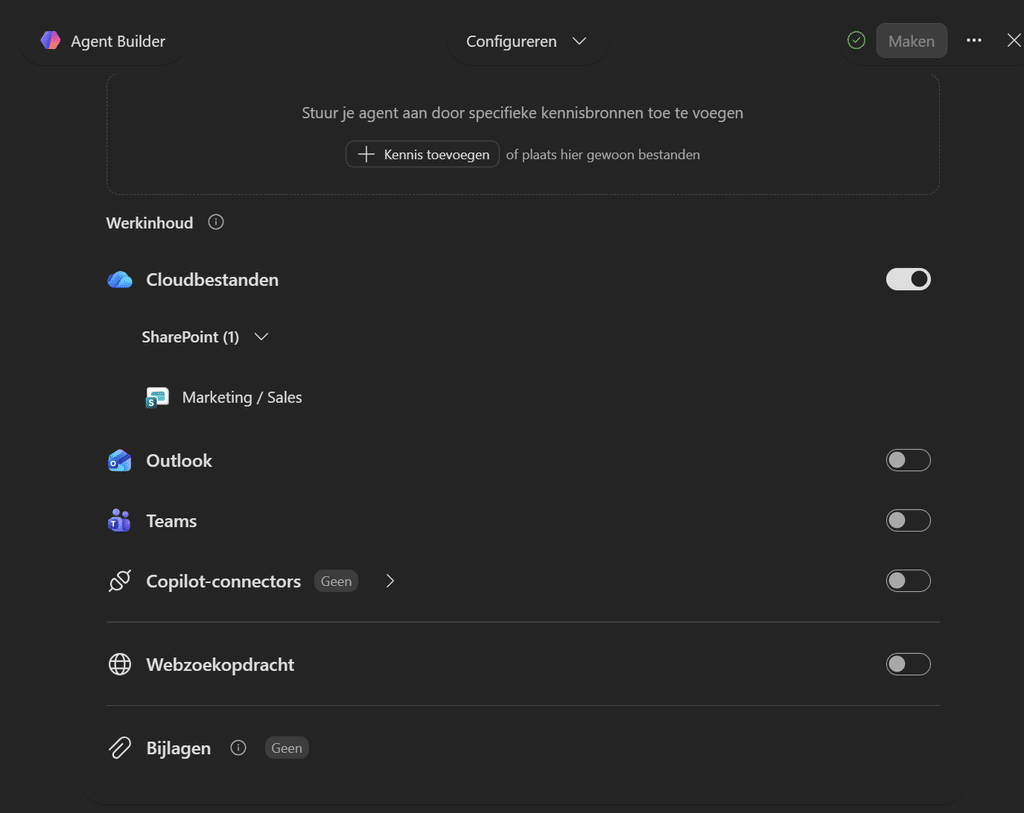
Task: Enable the Teams toggle
Action: tap(908, 520)
